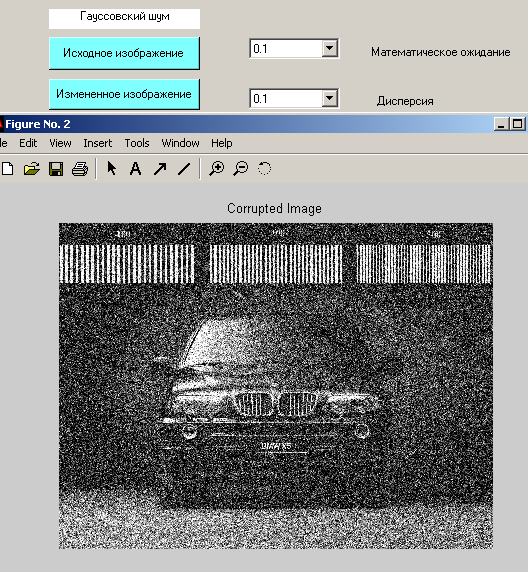Image resolution: width=528 pixels, height=572 pixels.
Task: Activate the Rotate 3D tool
Action: click(x=265, y=169)
